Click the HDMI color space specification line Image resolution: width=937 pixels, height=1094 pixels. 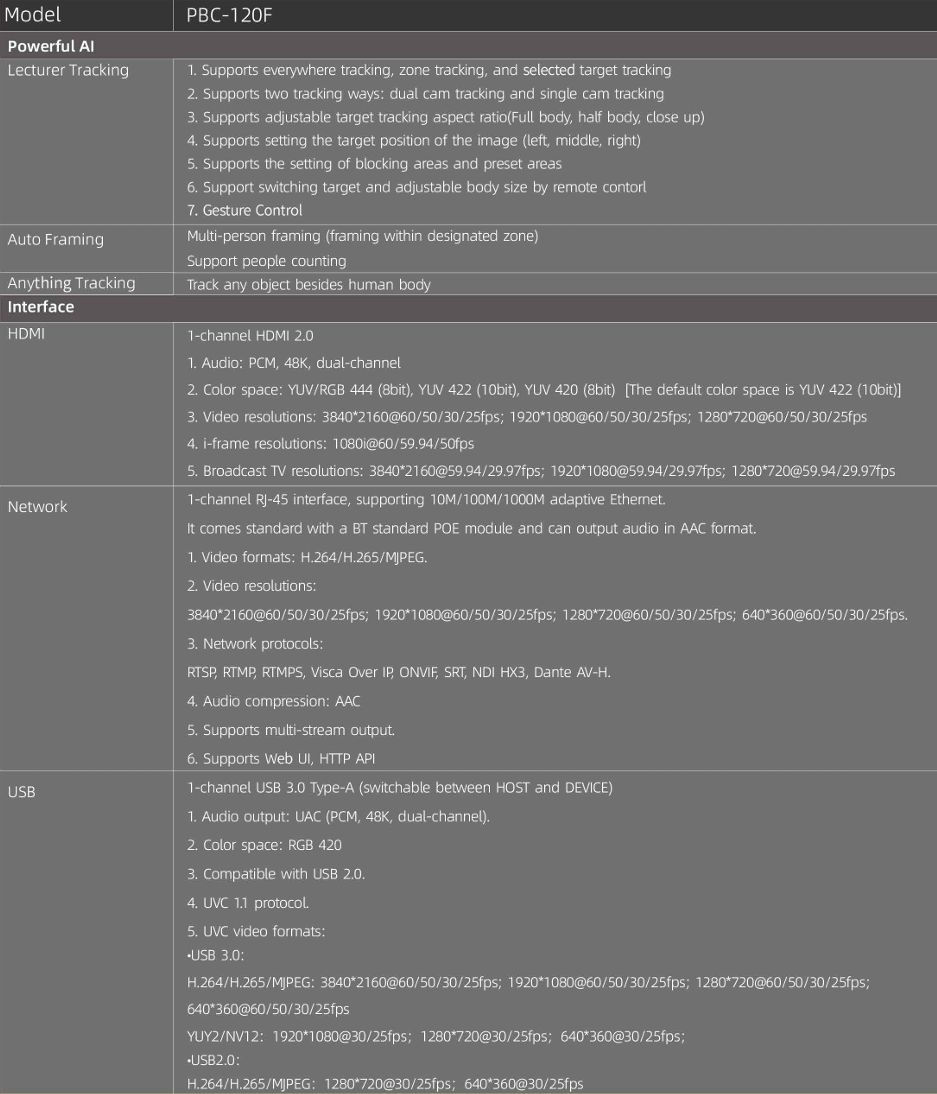tap(544, 389)
